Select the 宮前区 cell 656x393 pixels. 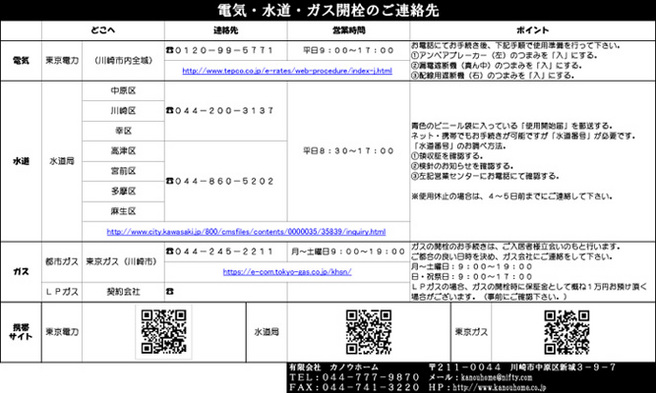(123, 171)
